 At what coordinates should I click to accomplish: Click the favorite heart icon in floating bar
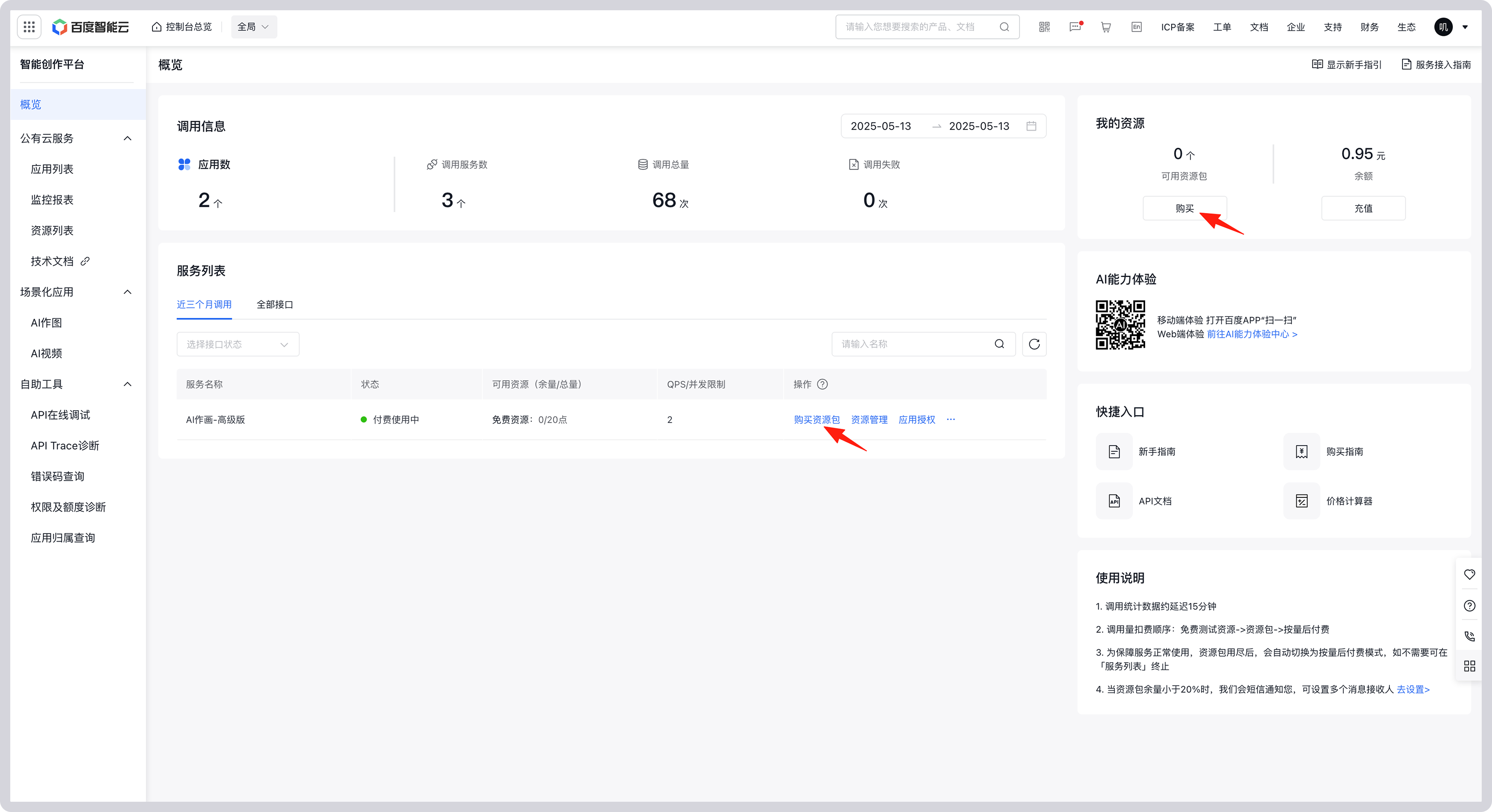[x=1470, y=574]
